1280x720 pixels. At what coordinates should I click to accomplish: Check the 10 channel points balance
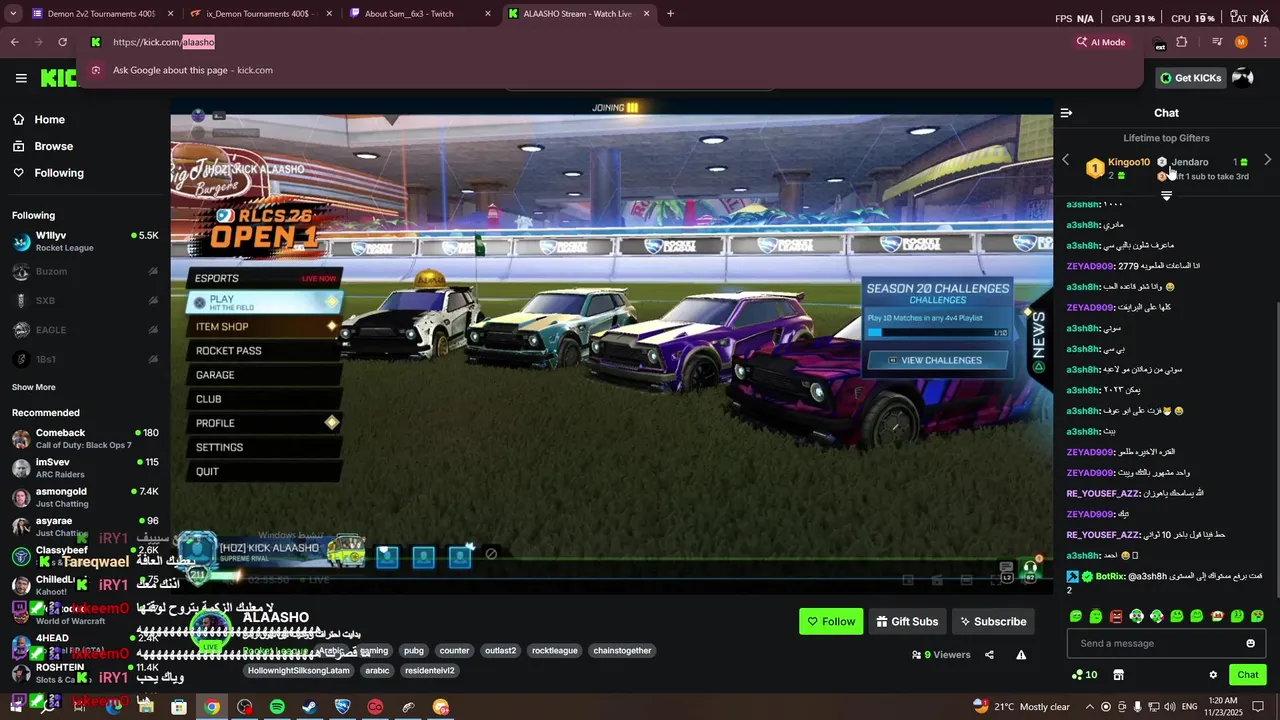1083,675
